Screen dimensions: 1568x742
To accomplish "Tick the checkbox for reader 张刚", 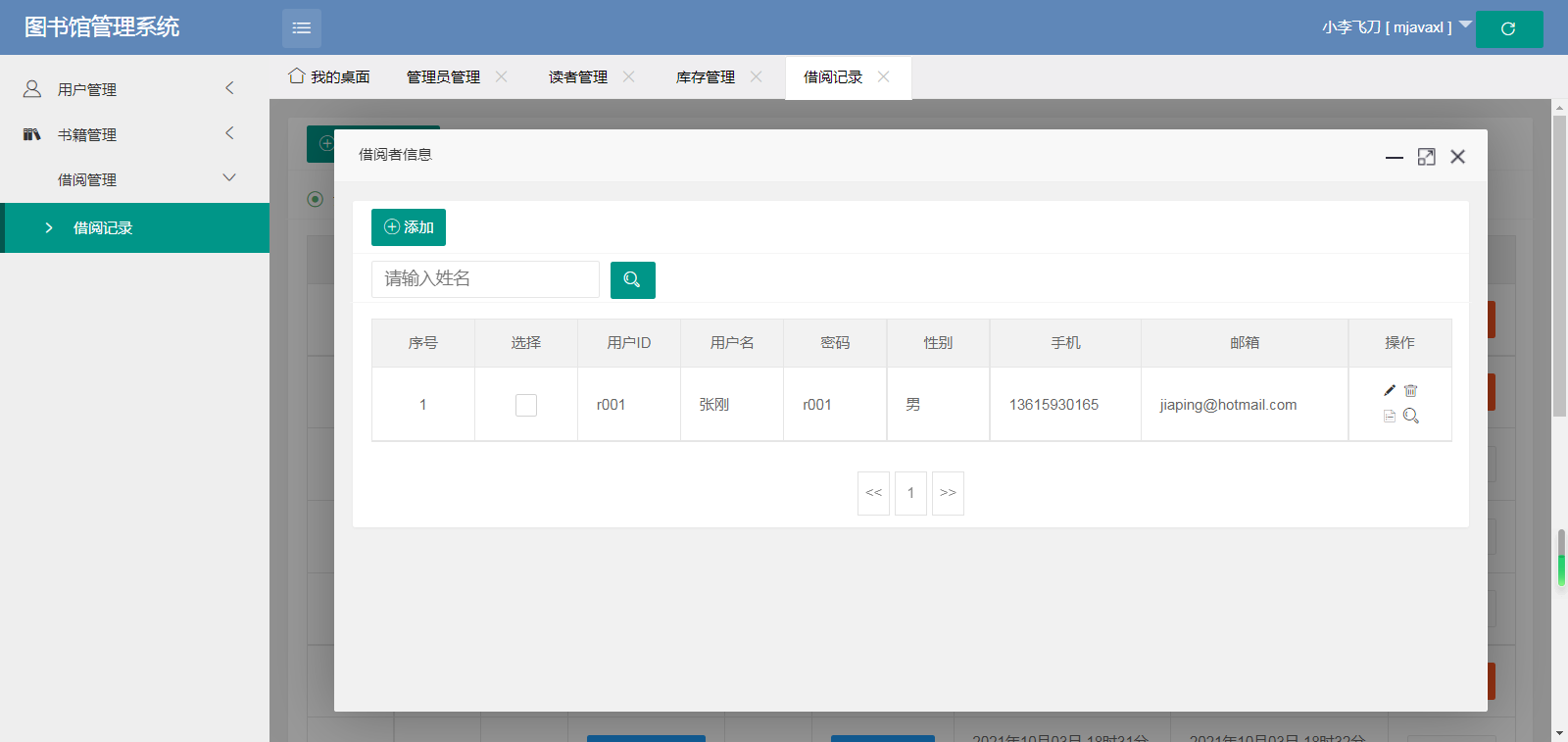I will [x=526, y=405].
